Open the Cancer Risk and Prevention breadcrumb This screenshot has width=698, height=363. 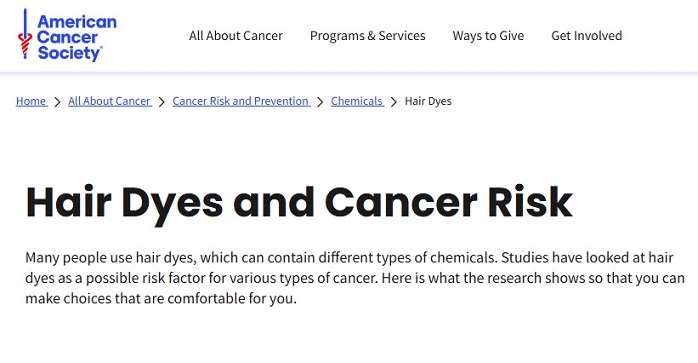[x=241, y=101]
